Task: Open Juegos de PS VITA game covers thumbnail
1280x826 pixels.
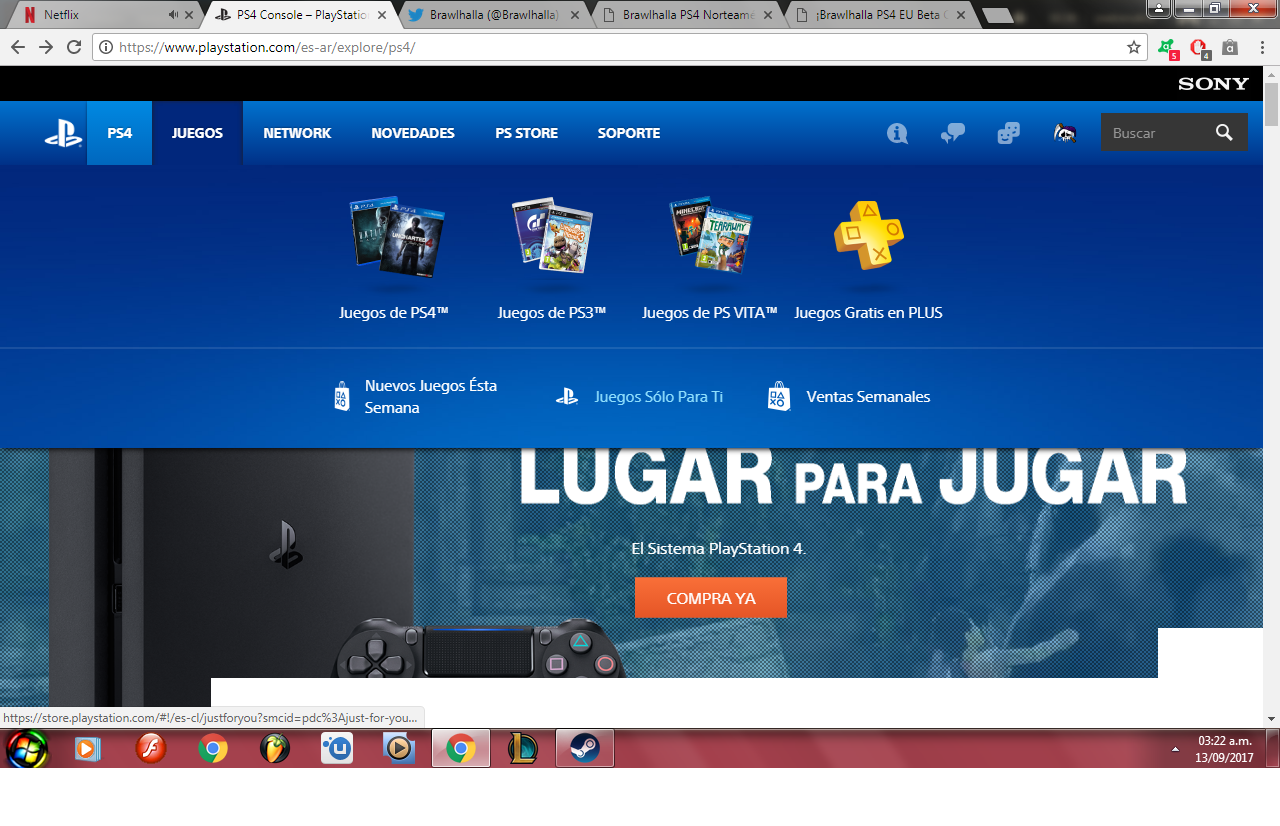Action: pyautogui.click(x=710, y=236)
